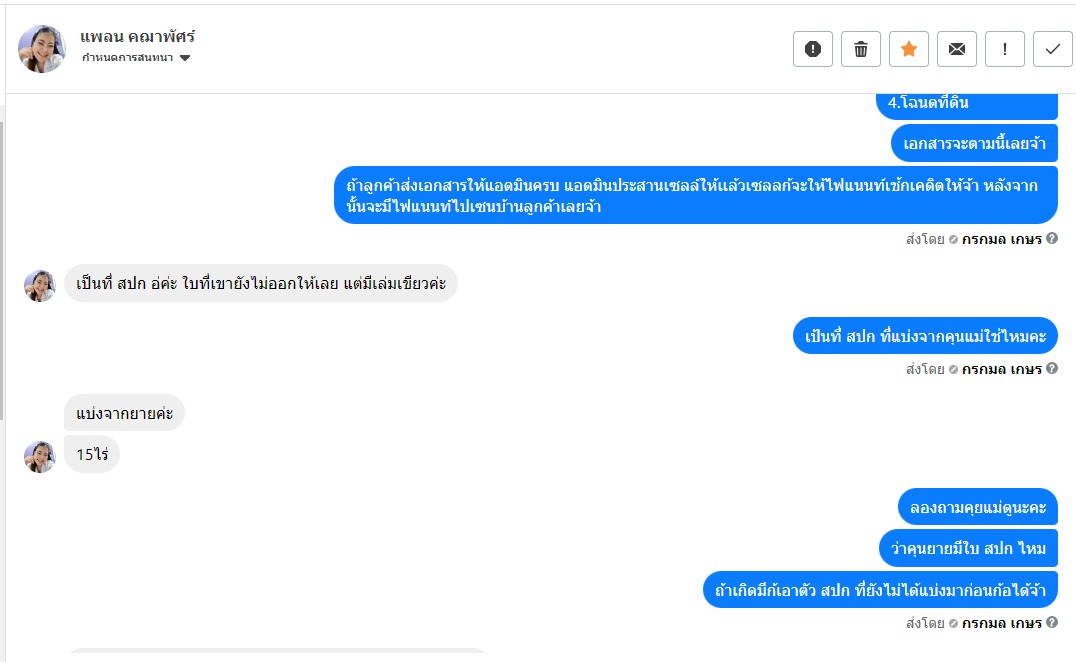Image resolution: width=1076 pixels, height=662 pixels.
Task: Click the help icon under last sent message
Action: [x=1051, y=623]
